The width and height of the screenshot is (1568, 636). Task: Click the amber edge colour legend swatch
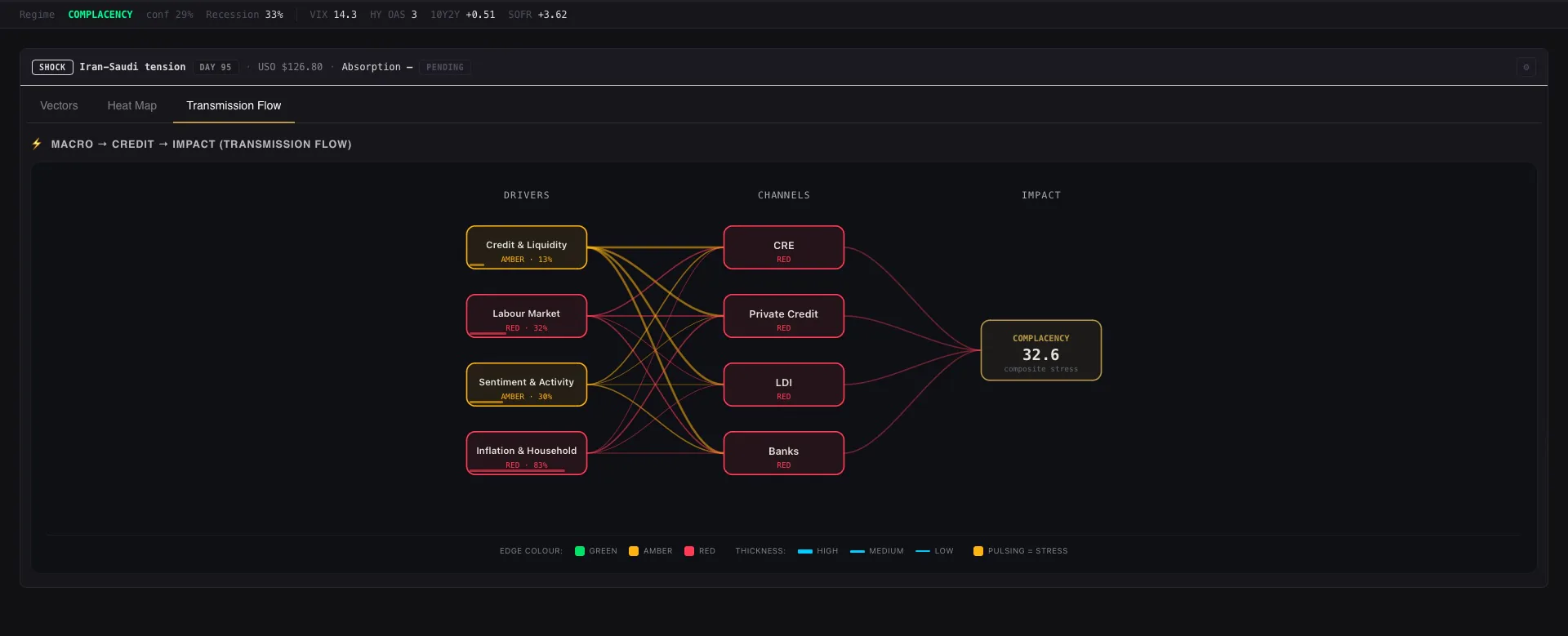click(x=634, y=551)
